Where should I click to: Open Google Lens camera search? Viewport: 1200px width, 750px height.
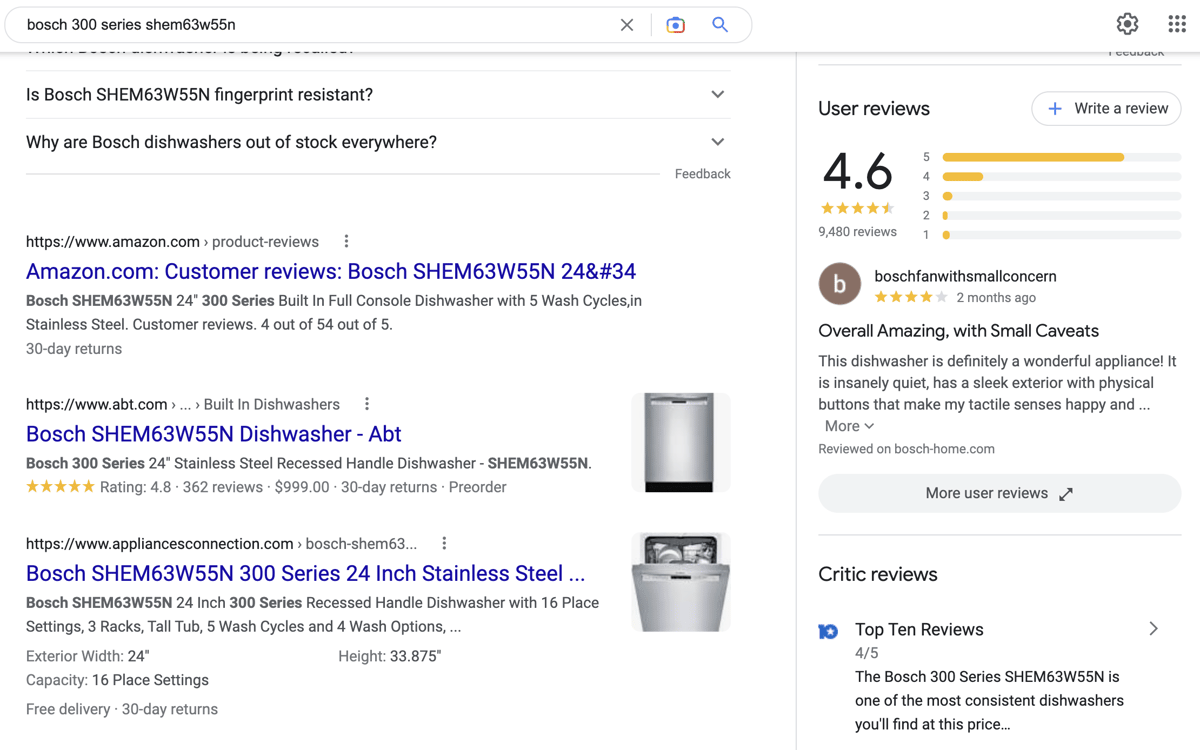click(x=676, y=24)
